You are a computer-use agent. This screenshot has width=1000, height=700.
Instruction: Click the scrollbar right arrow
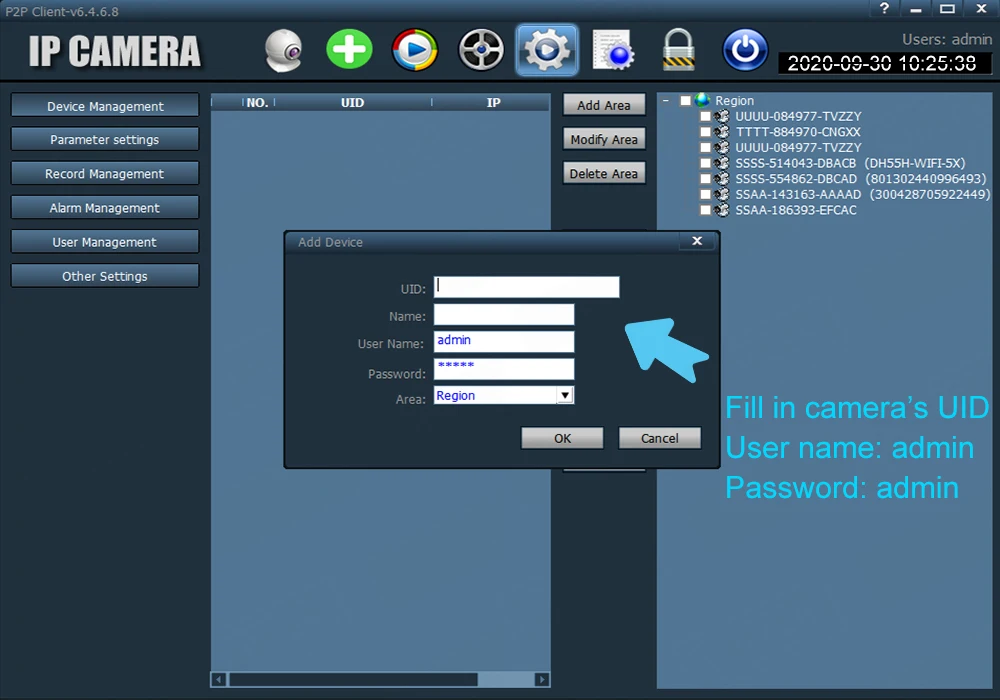pos(542,680)
